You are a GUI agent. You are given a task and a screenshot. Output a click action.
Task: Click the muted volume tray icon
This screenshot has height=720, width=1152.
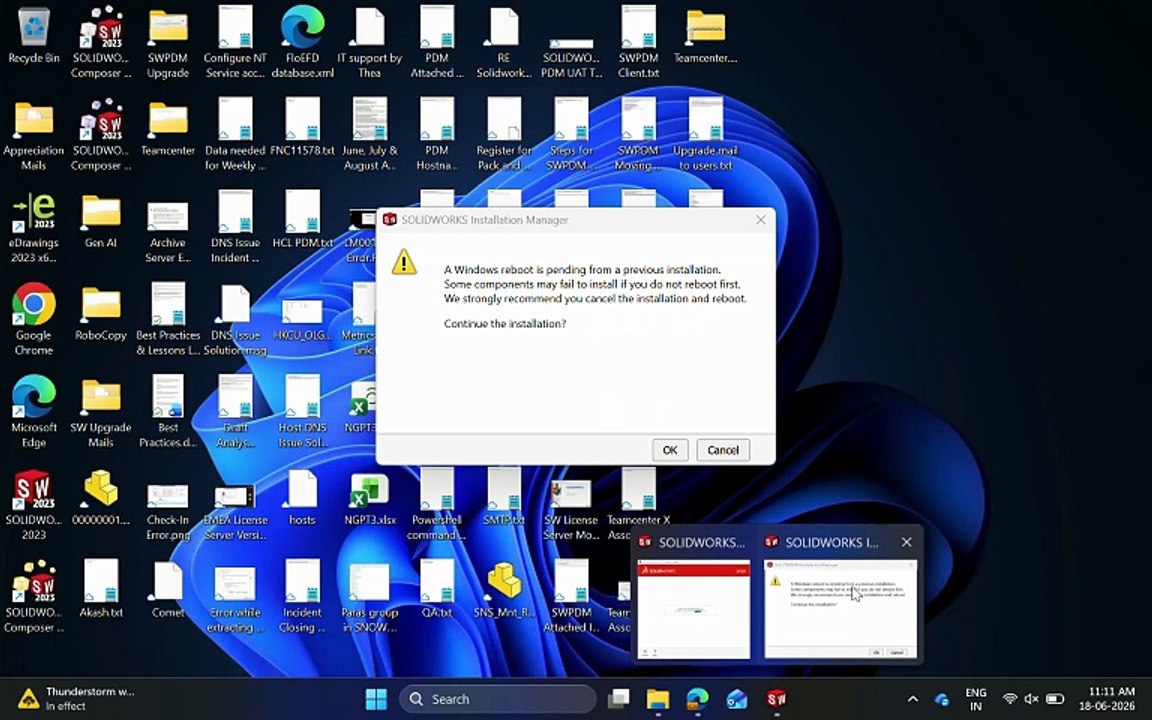1032,699
